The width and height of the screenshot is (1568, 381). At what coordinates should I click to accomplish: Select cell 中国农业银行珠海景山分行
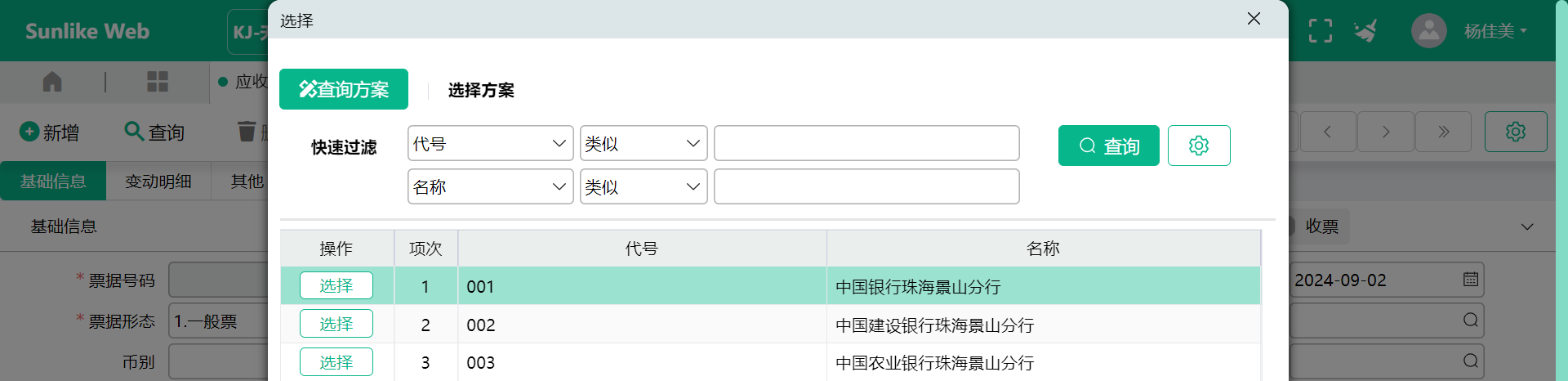tap(1044, 362)
